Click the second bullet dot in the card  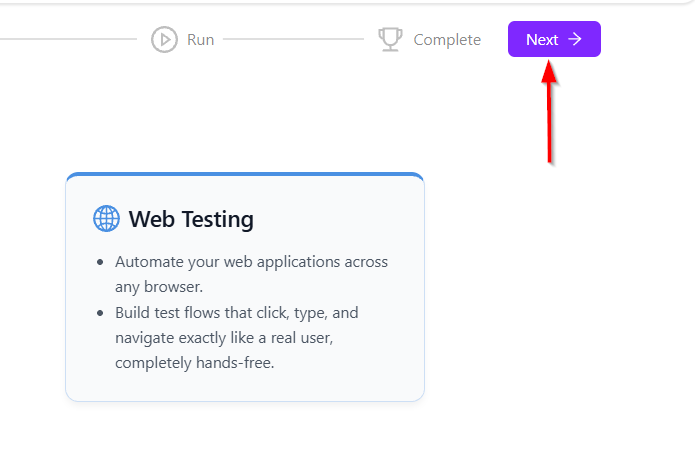(x=100, y=313)
